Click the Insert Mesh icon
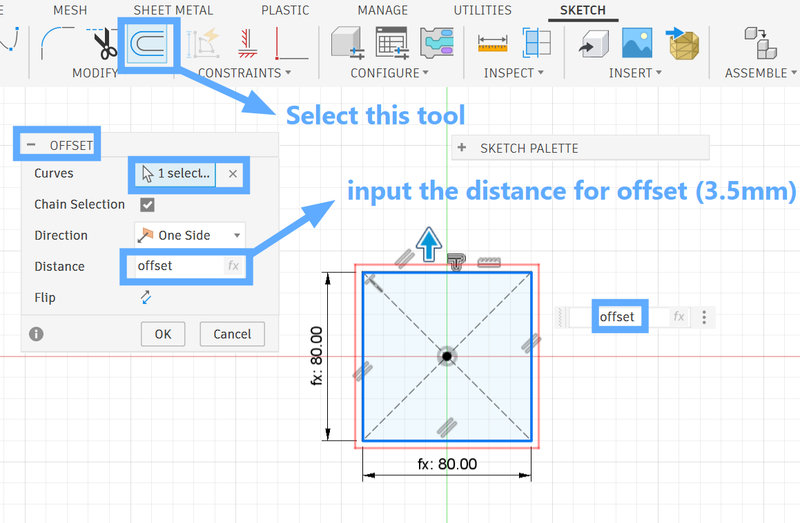The width and height of the screenshot is (800, 523). pos(683,43)
